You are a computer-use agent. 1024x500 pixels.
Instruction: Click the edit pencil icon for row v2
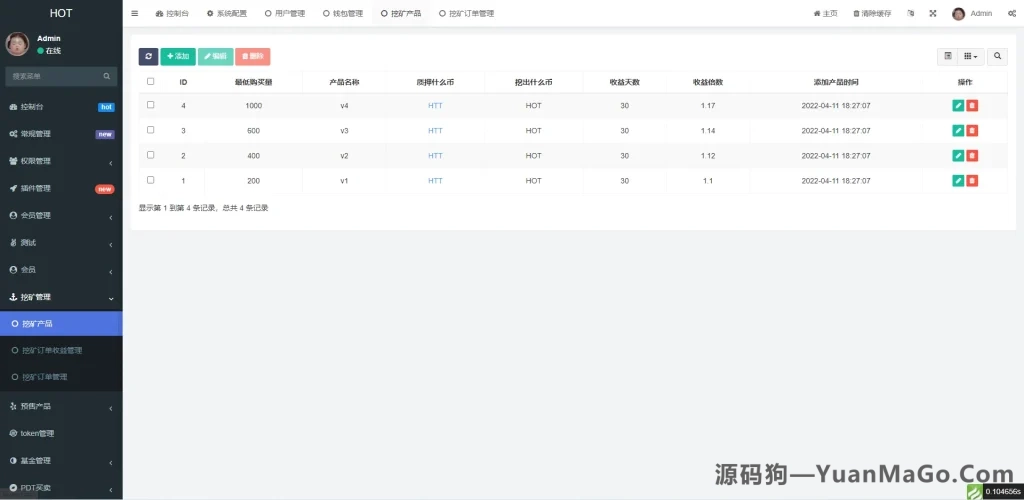(958, 155)
